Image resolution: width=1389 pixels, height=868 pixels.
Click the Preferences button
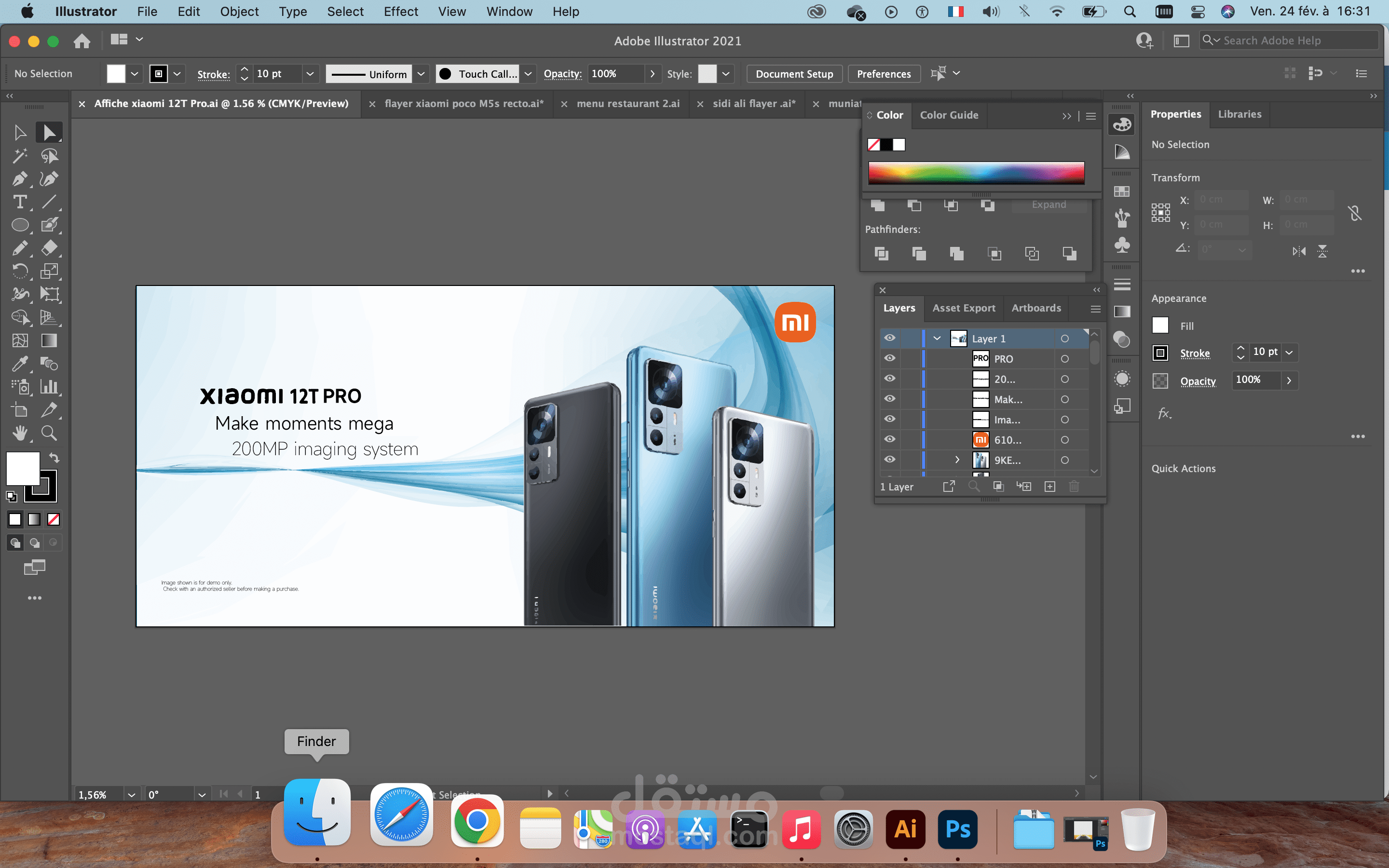[884, 73]
